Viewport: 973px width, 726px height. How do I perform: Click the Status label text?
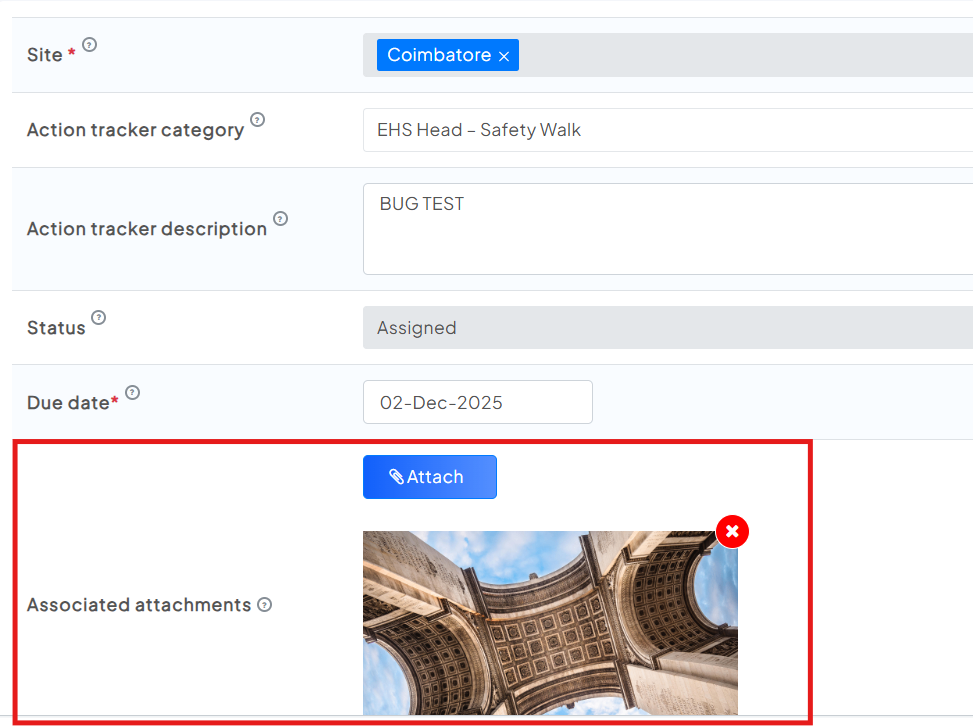(x=56, y=328)
